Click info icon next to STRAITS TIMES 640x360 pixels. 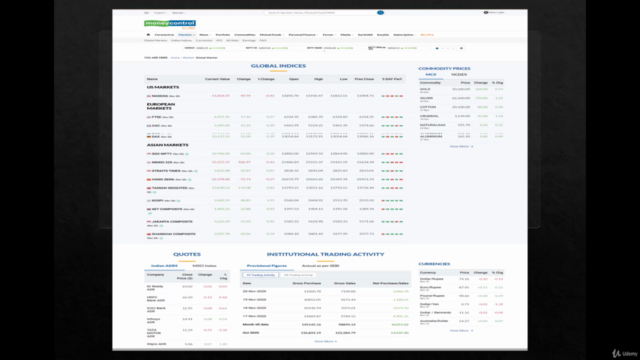point(196,171)
